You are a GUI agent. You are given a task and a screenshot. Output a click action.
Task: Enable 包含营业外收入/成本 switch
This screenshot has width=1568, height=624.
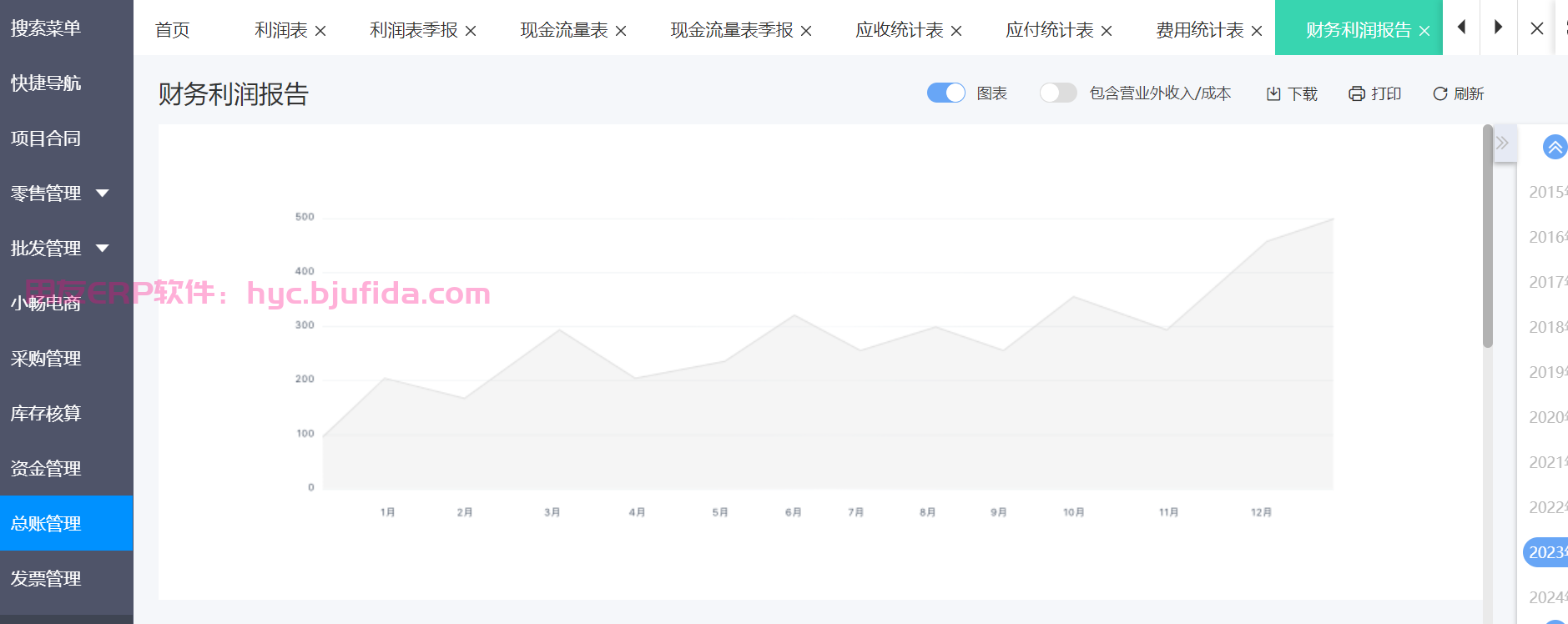pos(1058,93)
